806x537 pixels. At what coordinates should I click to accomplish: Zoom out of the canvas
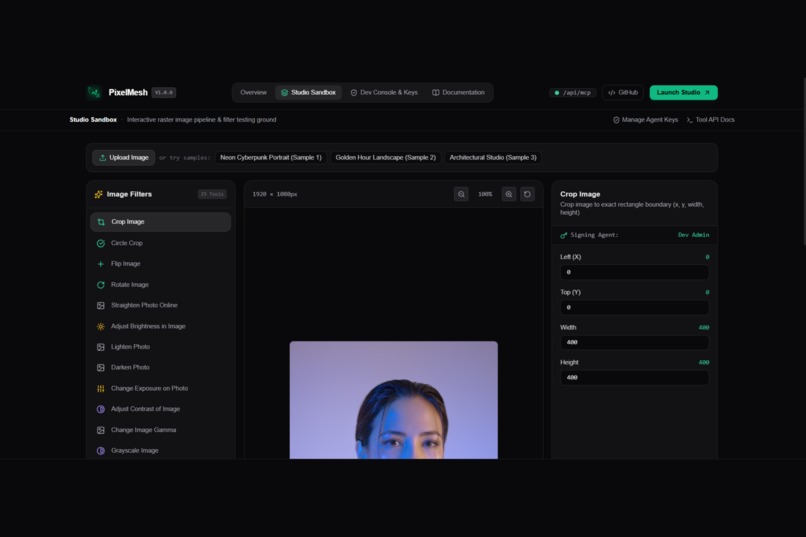click(461, 194)
